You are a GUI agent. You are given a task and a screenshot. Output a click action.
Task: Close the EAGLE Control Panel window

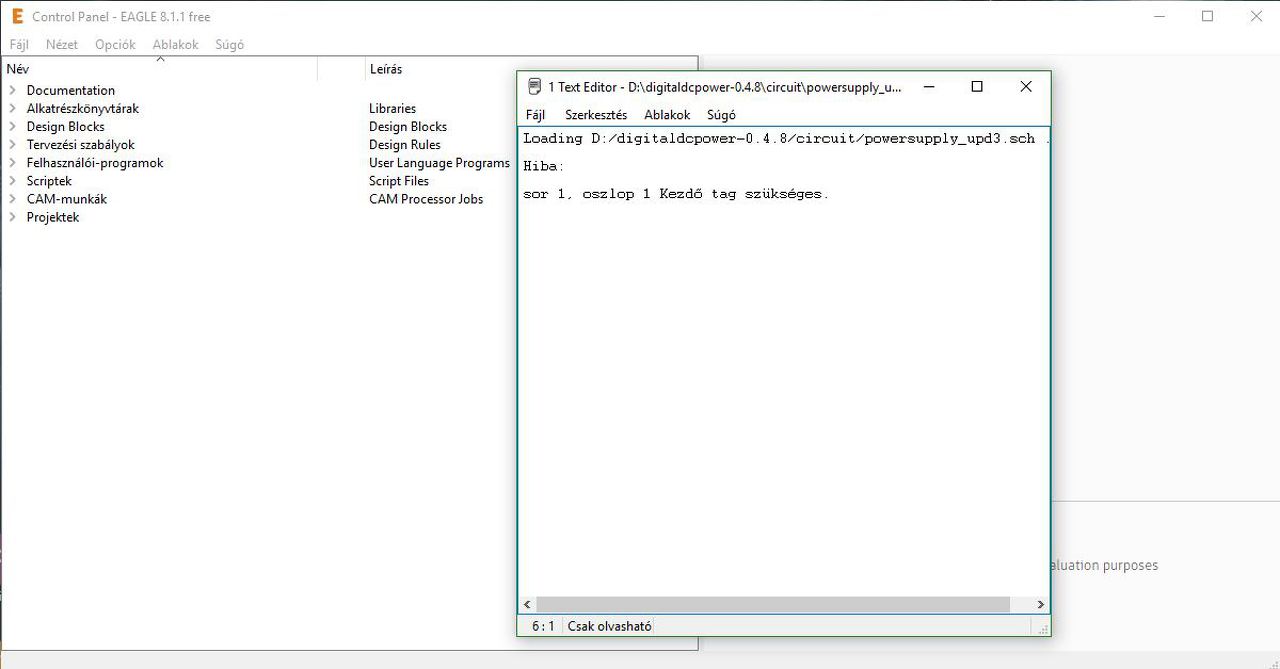1256,16
